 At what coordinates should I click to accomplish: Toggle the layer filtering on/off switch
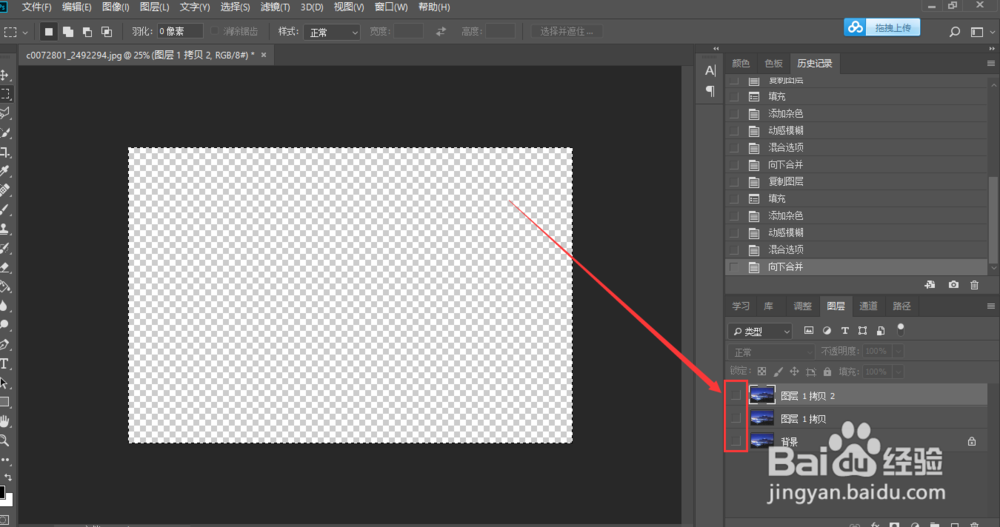(901, 329)
